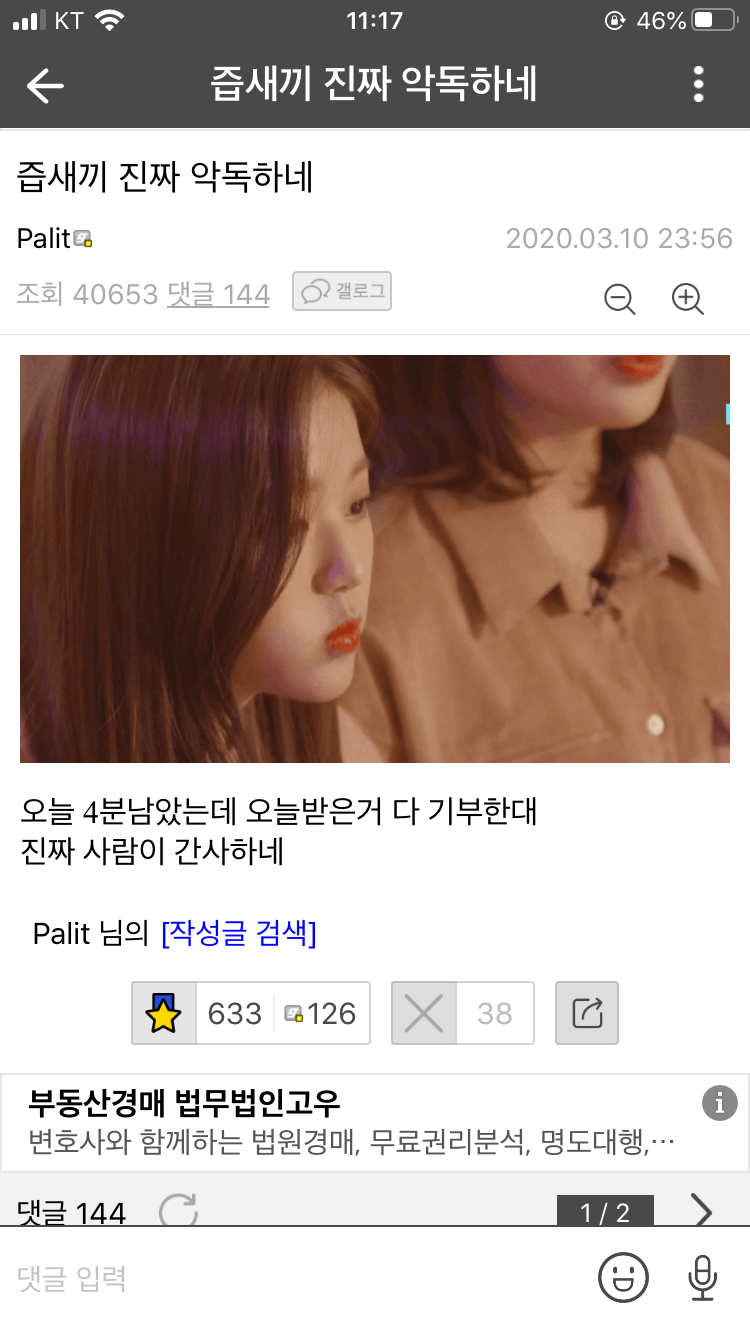The image size is (750, 1334).
Task: Tap the post image thumbnail
Action: pyautogui.click(x=375, y=559)
